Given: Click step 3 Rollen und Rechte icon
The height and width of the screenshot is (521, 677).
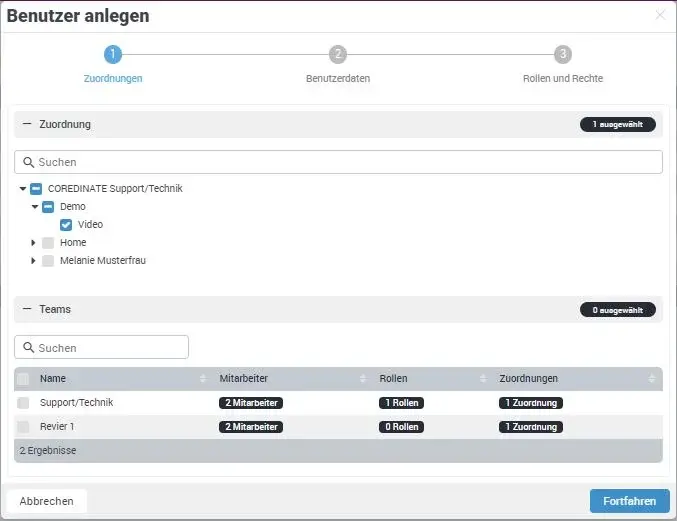Looking at the screenshot, I should tap(563, 54).
